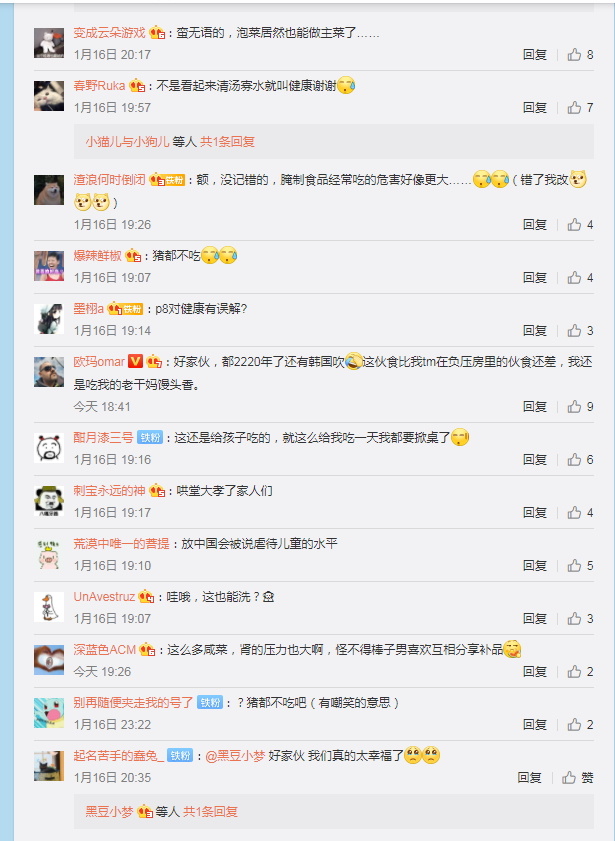Expand 共1条回复 under 春野Ruka's comment
This screenshot has height=841, width=615.
click(x=227, y=142)
